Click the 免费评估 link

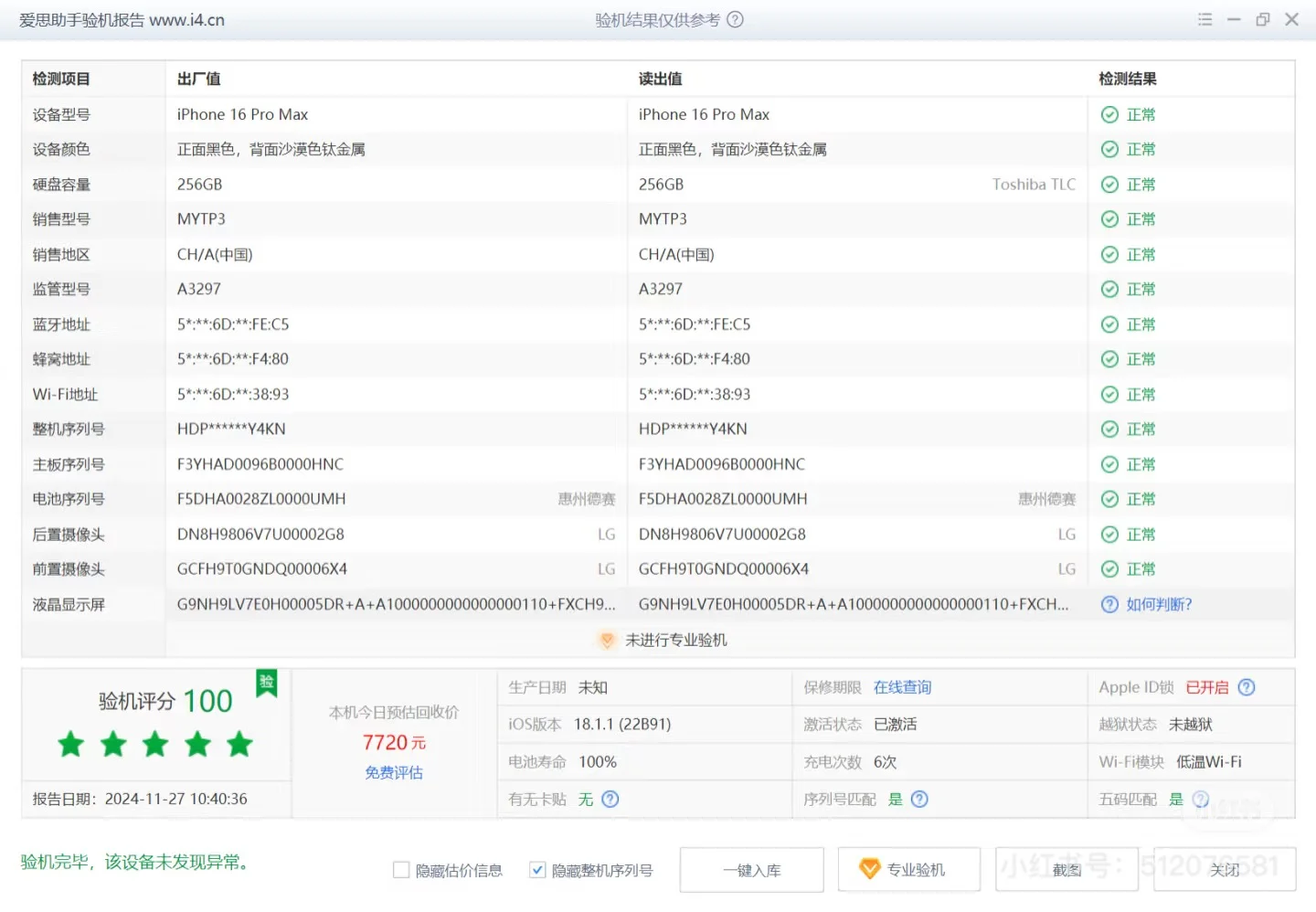[393, 772]
